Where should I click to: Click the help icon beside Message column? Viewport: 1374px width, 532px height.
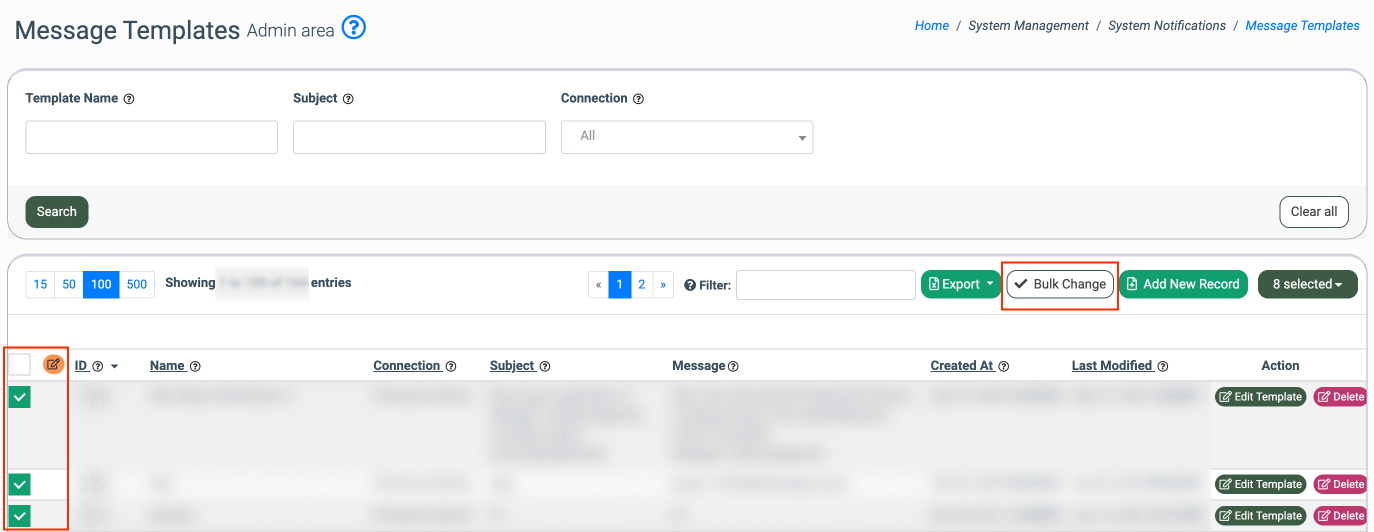click(x=733, y=366)
